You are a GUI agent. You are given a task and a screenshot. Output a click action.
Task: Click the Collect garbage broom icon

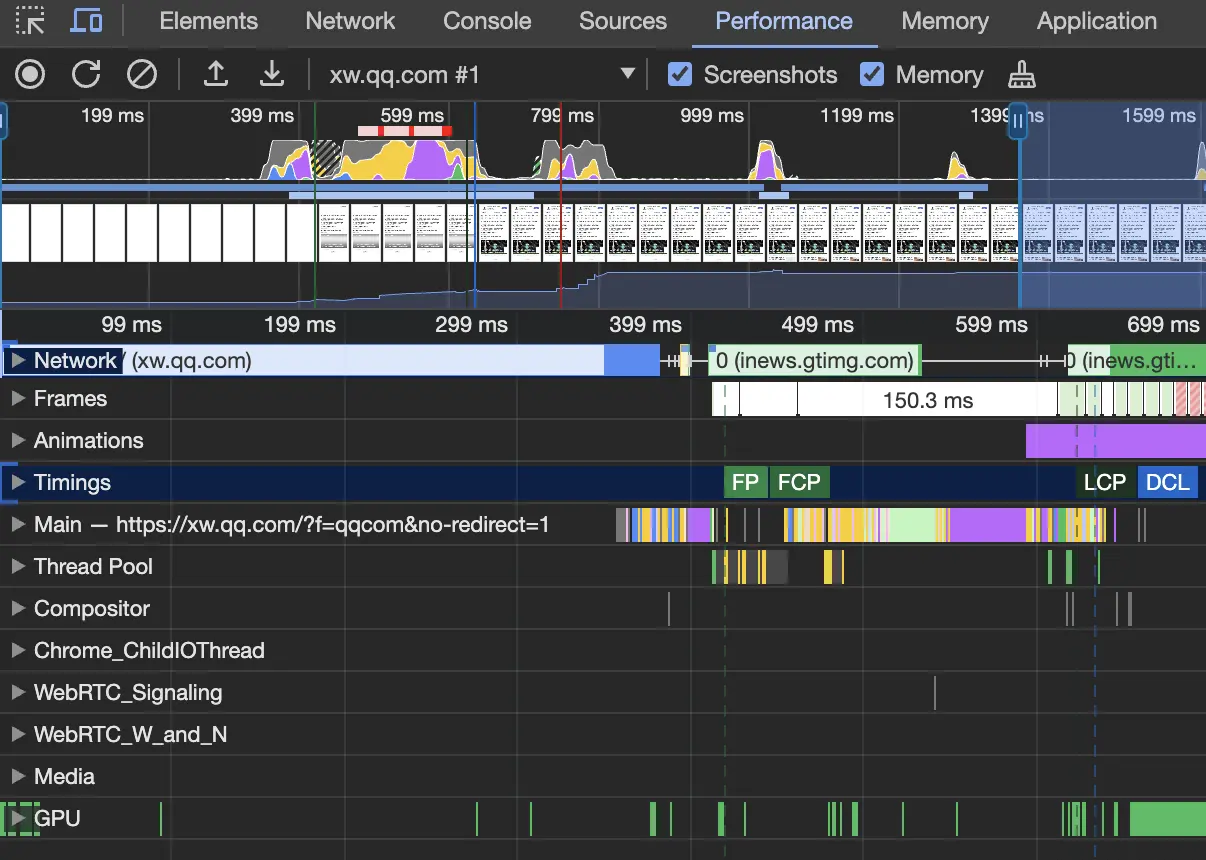(1021, 74)
